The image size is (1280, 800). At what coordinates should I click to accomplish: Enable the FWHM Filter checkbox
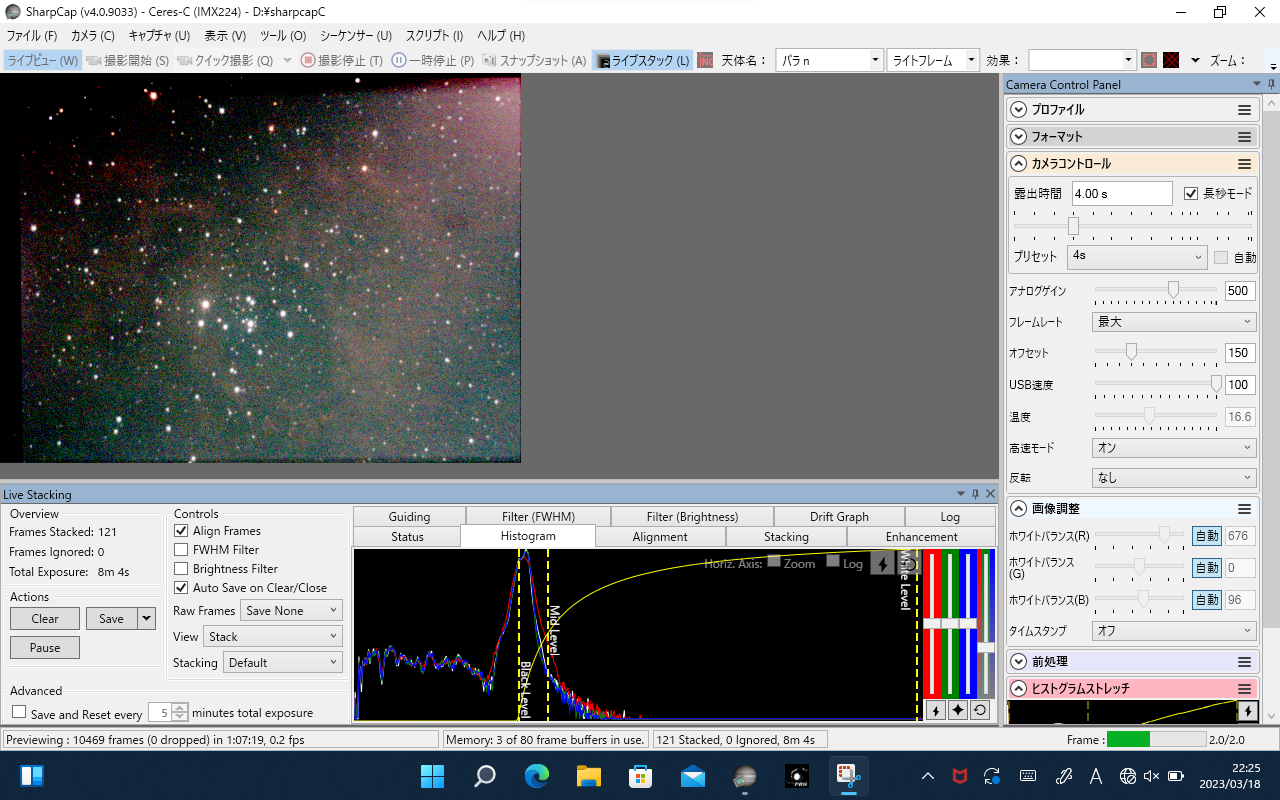click(181, 550)
